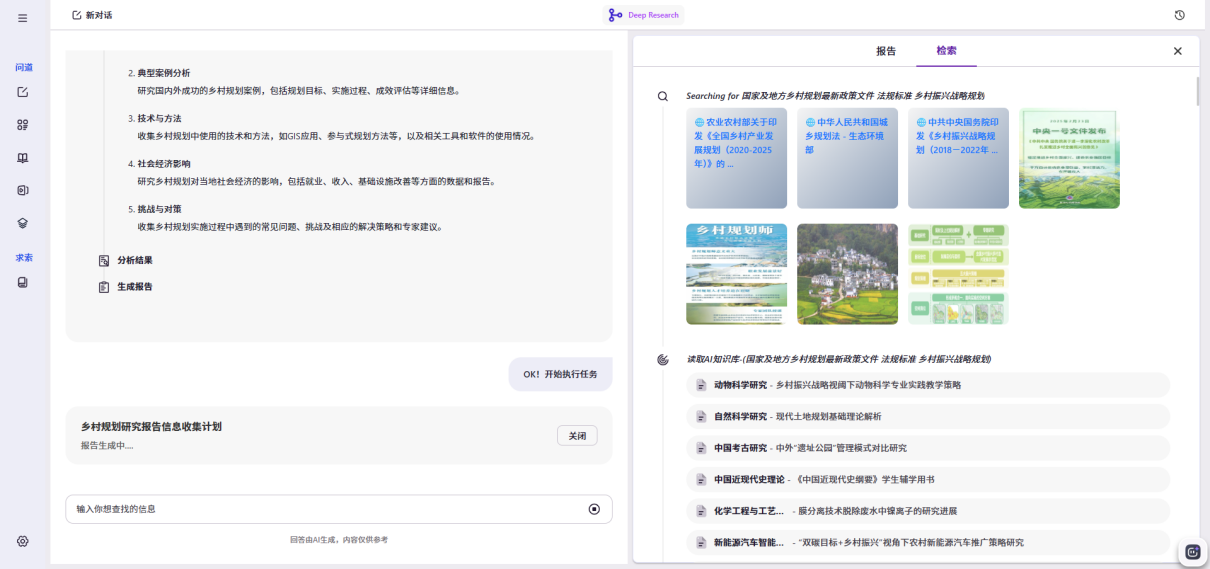Image resolution: width=1210 pixels, height=569 pixels.
Task: Click the 关闭 button on the plan card
Action: tap(577, 436)
